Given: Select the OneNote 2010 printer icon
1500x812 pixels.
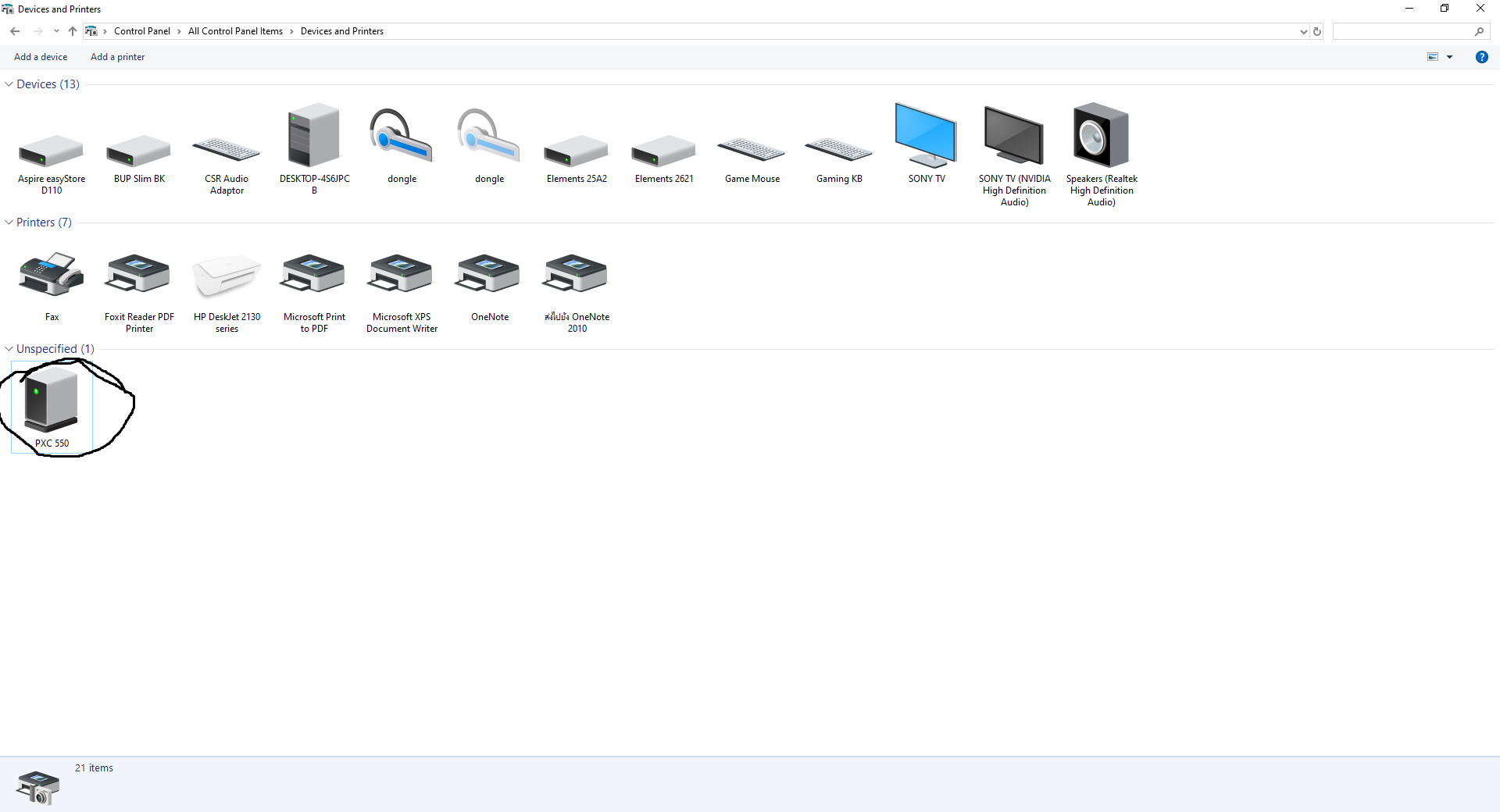Looking at the screenshot, I should (577, 274).
